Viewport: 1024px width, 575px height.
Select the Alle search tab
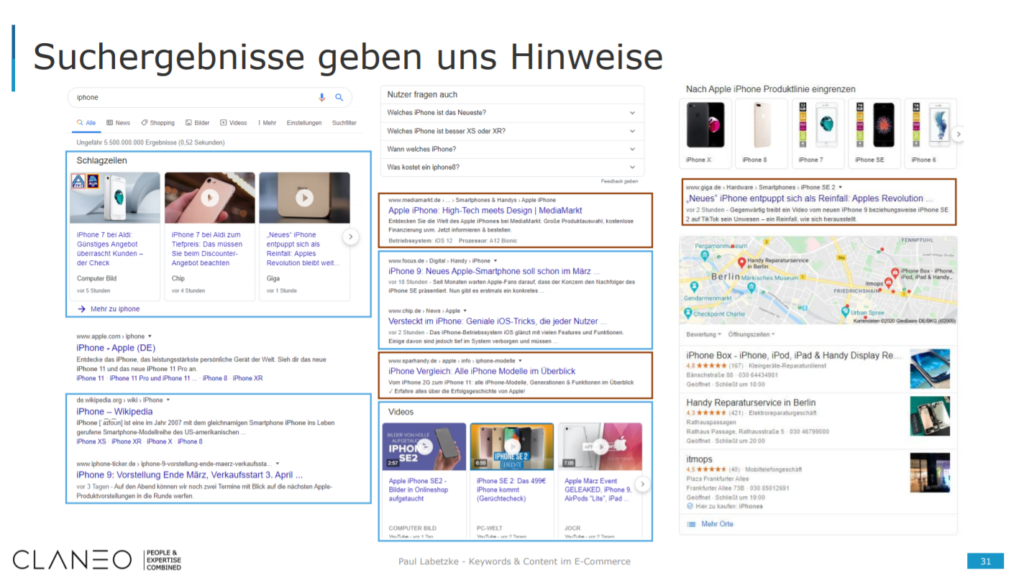(x=86, y=123)
